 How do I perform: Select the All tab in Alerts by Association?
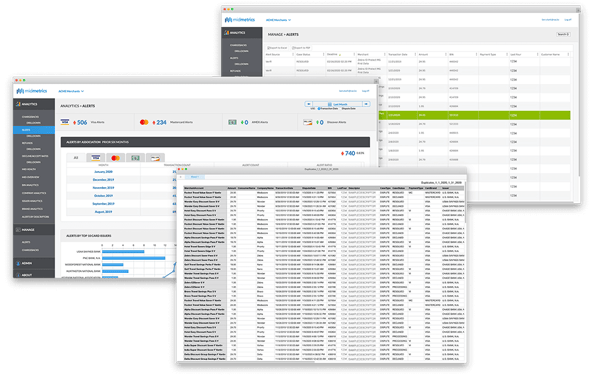point(76,158)
